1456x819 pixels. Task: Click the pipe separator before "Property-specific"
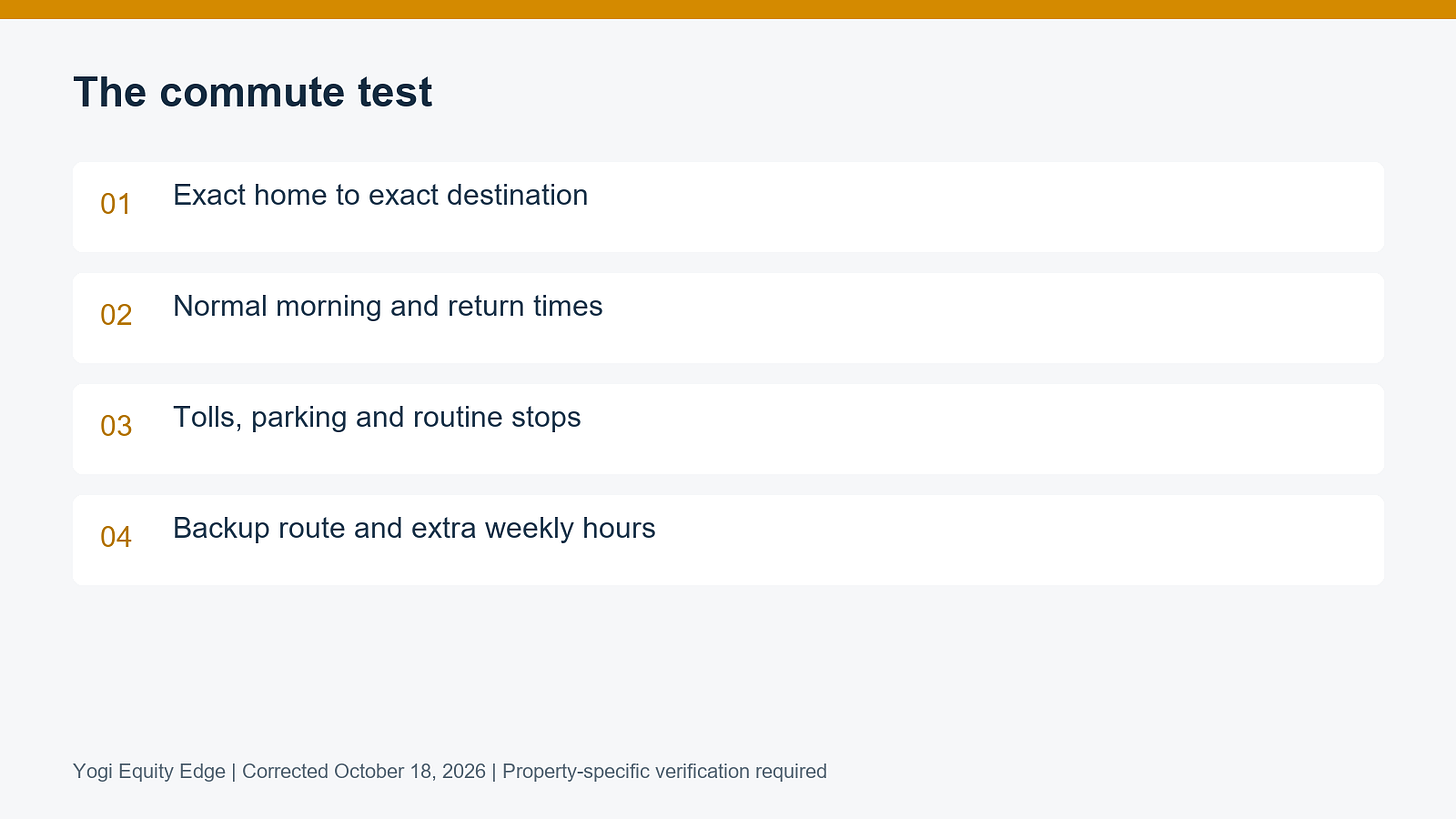tap(494, 771)
